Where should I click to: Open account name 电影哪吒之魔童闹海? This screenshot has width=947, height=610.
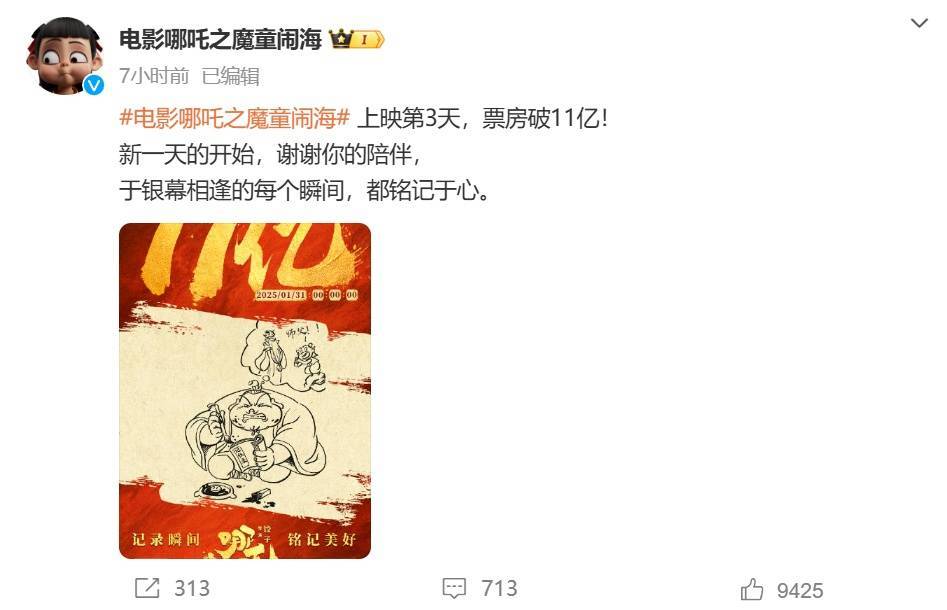220,40
